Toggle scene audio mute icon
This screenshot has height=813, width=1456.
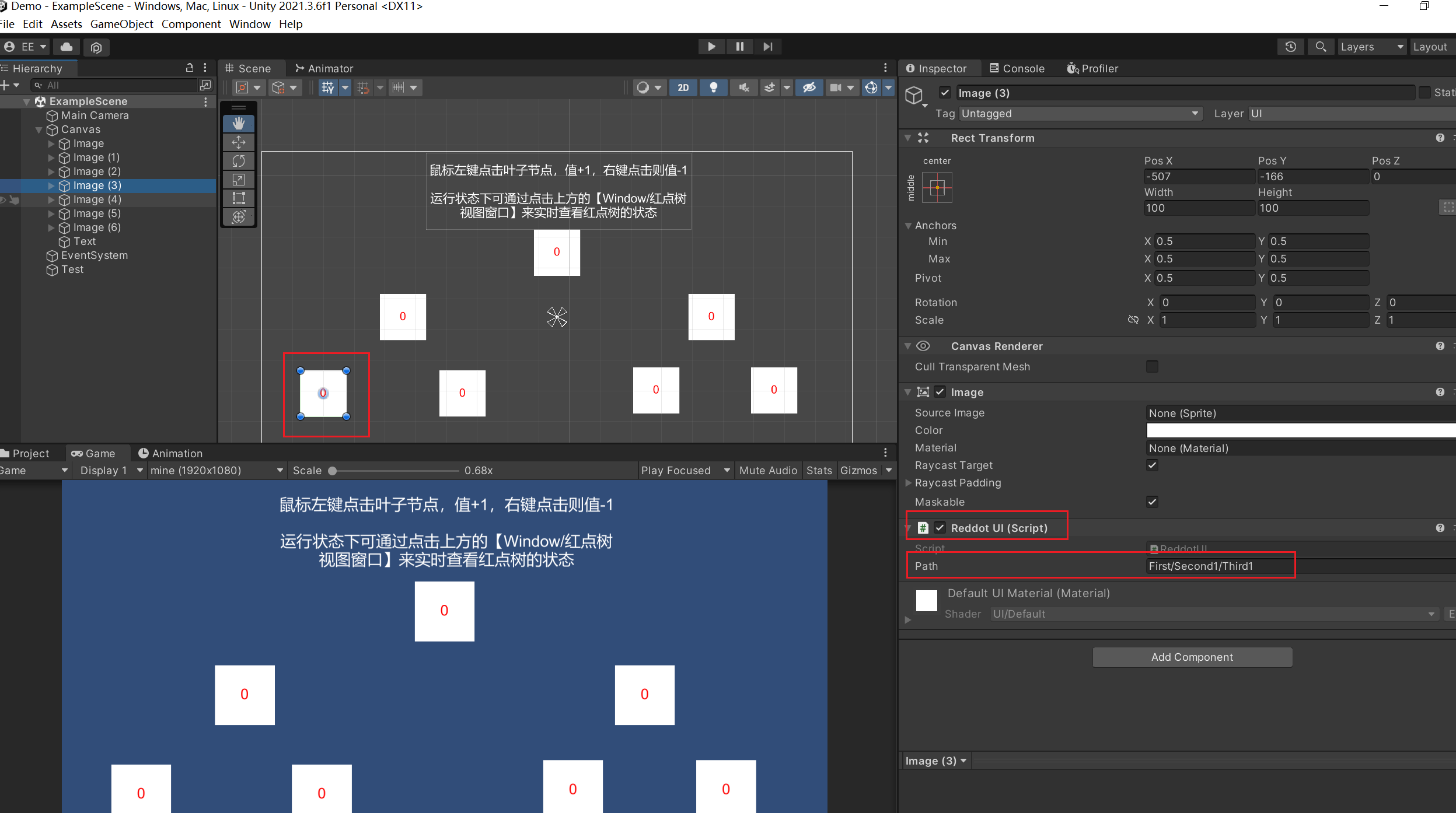coord(743,87)
